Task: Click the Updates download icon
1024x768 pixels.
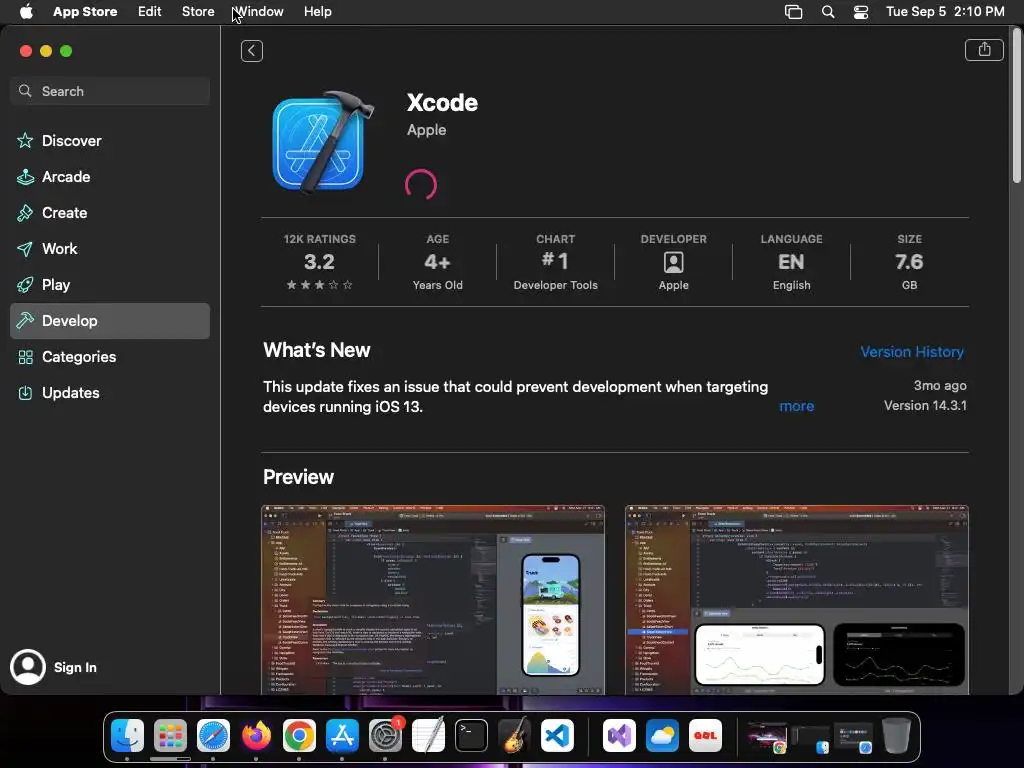Action: 25,392
